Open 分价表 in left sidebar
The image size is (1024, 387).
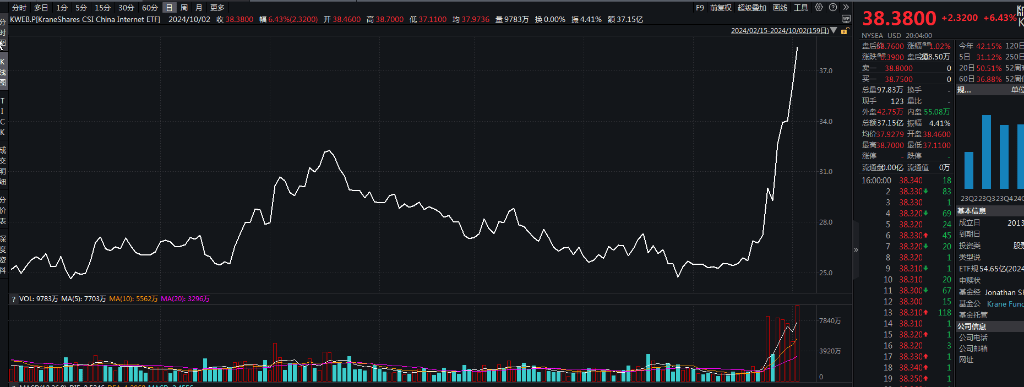(3, 210)
